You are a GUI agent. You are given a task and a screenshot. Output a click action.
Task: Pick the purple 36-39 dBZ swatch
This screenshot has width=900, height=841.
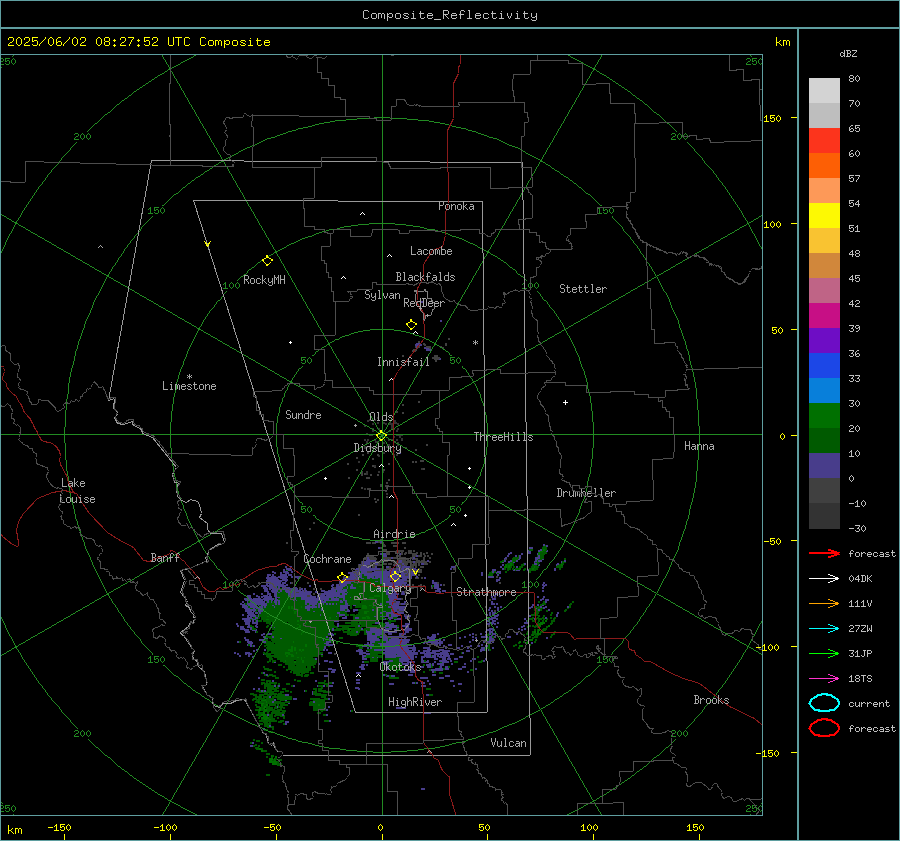pos(824,341)
